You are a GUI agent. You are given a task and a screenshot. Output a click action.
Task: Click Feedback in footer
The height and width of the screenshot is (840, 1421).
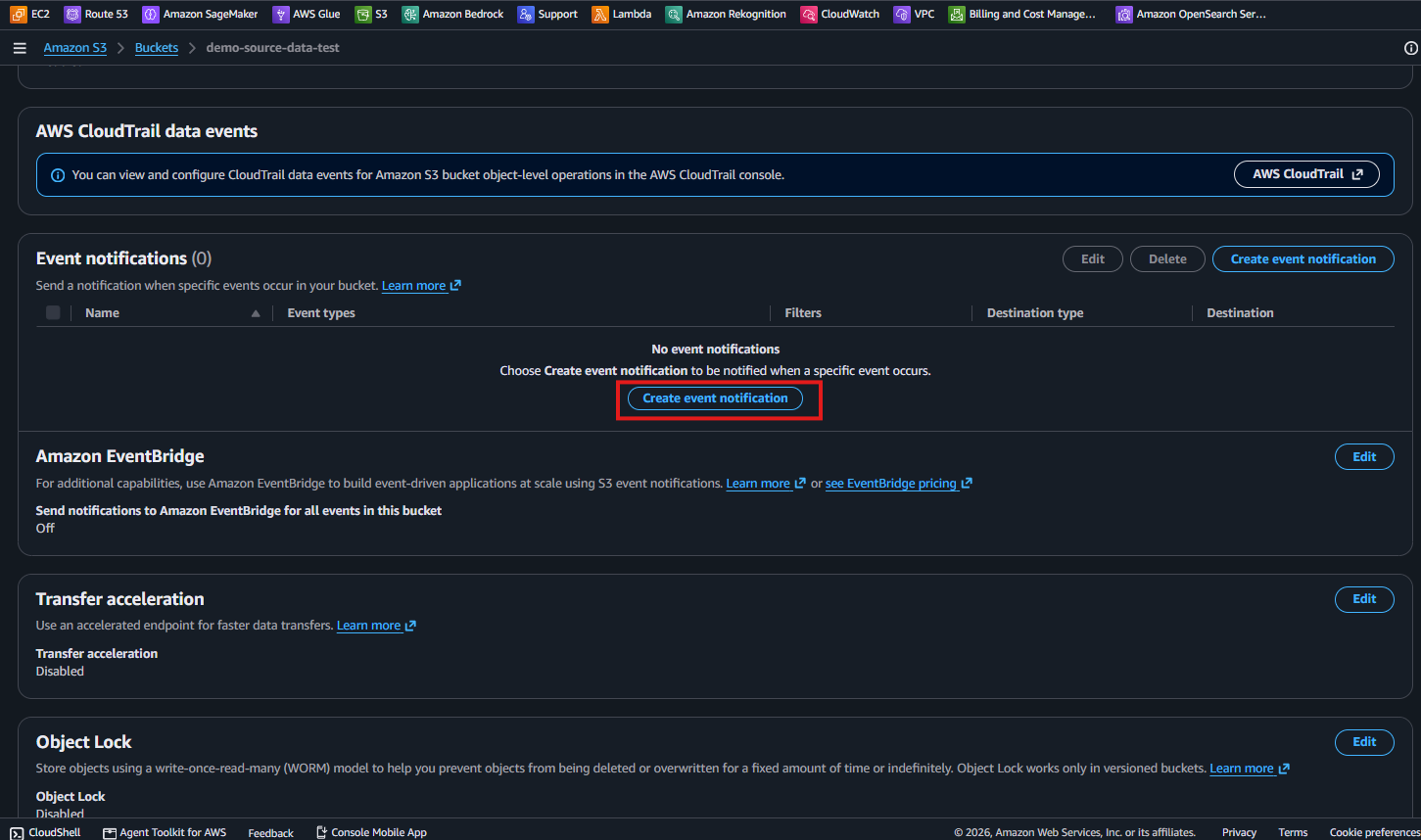[x=270, y=833]
